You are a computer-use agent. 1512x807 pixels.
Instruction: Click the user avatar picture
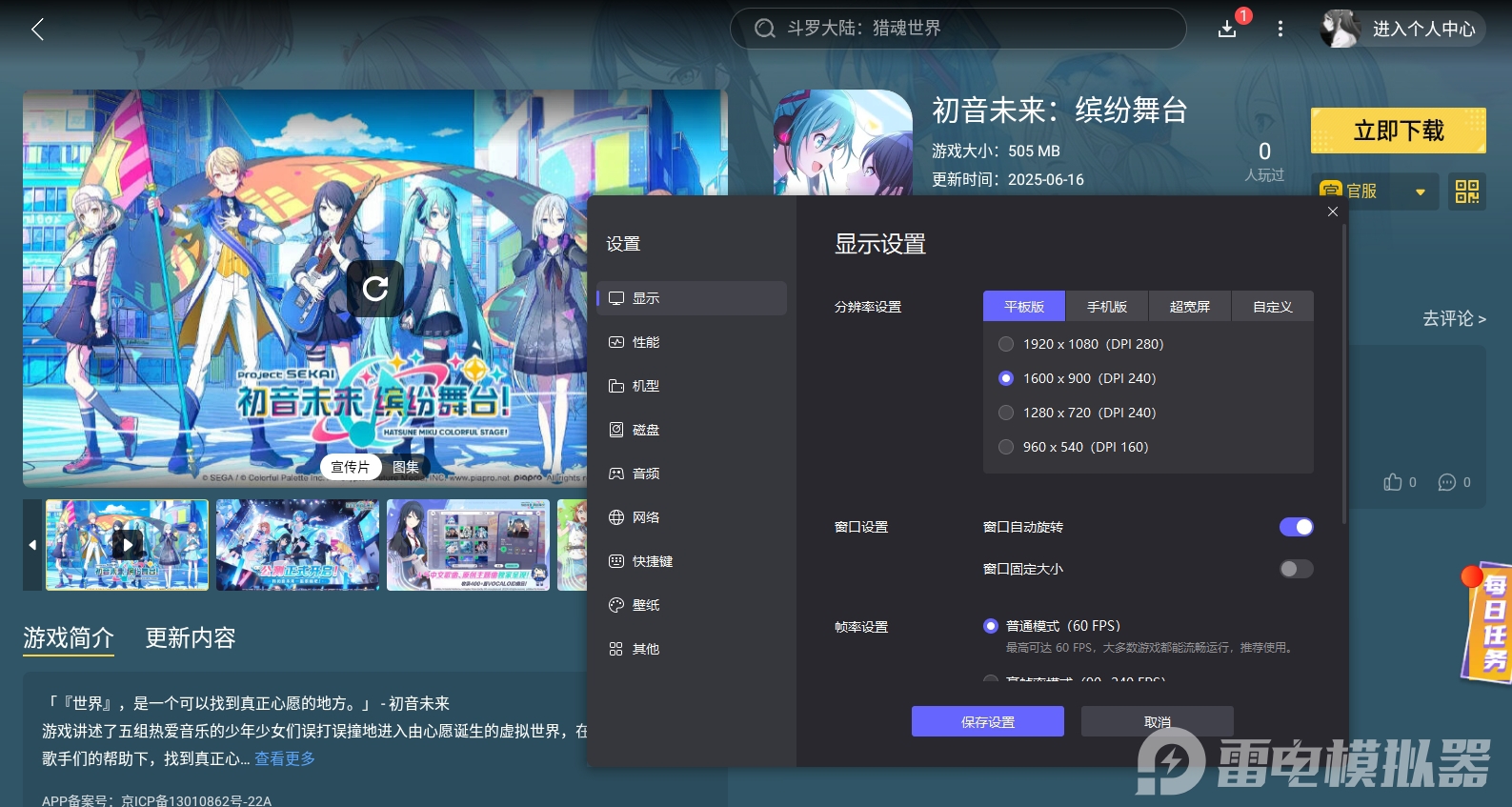[1340, 29]
